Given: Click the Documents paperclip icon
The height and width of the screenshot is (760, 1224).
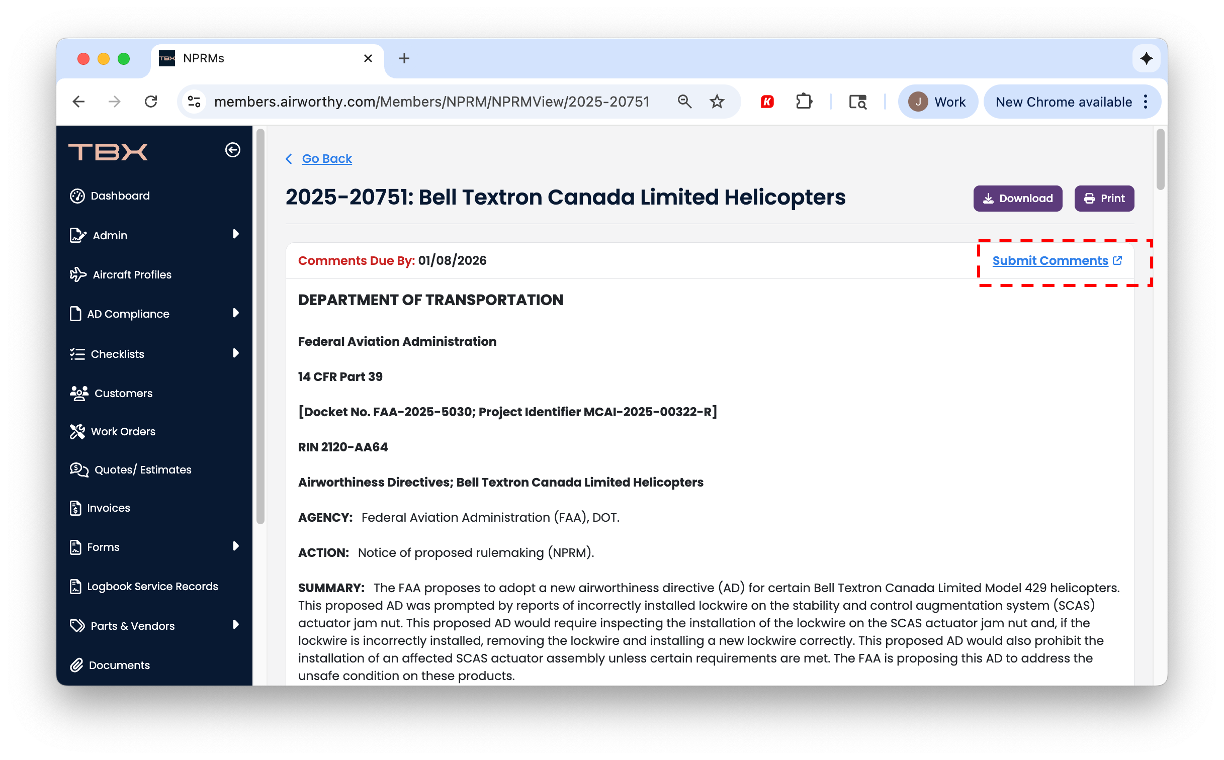Looking at the screenshot, I should coord(76,665).
